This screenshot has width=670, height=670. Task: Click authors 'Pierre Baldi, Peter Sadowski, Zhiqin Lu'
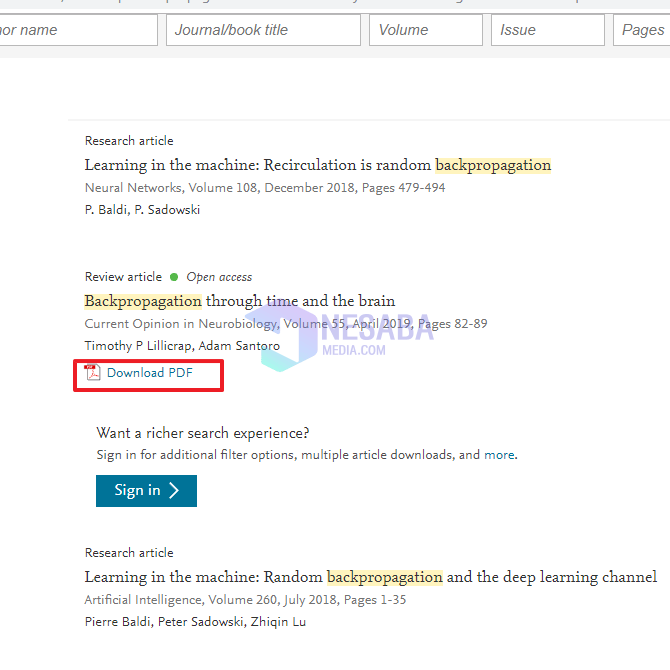pos(195,622)
